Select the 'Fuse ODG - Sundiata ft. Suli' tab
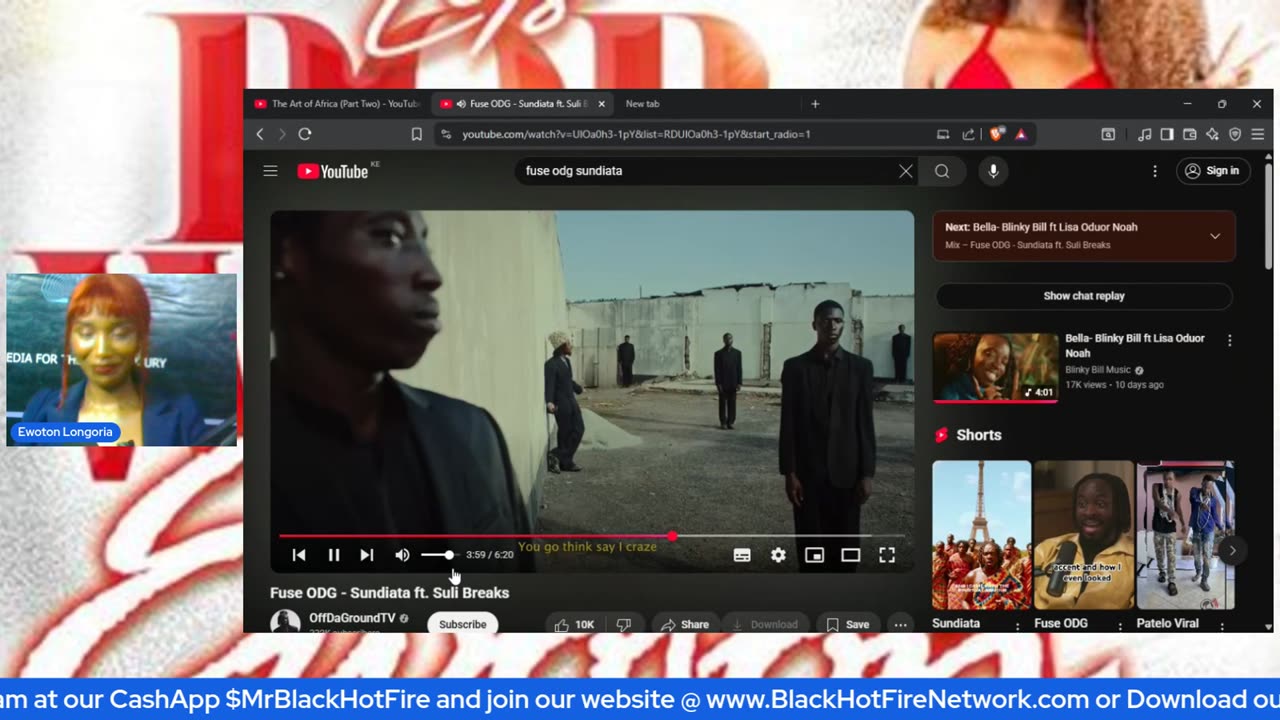Screen dimensions: 1280x720 pos(522,104)
